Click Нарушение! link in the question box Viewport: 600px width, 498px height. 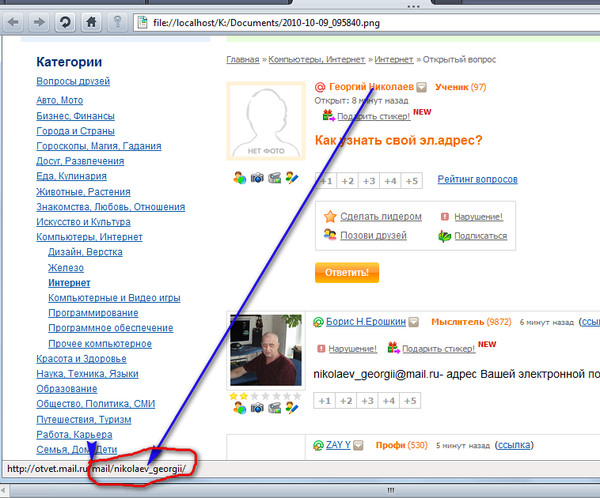tap(479, 217)
